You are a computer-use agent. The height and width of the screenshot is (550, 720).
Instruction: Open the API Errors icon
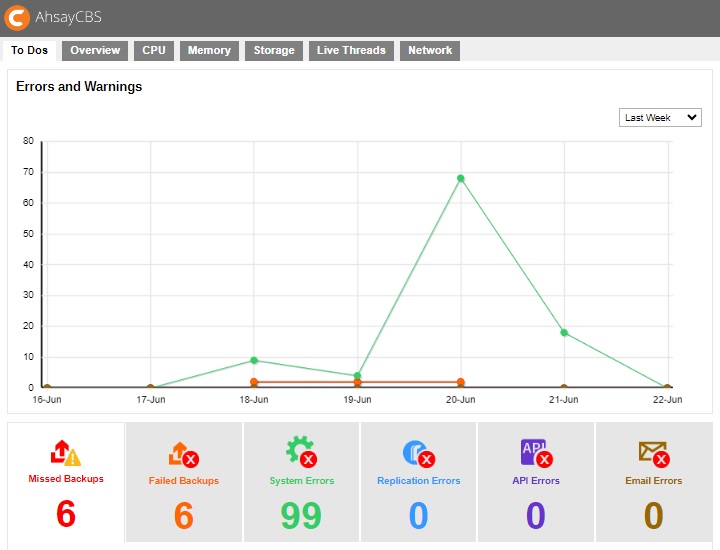[536, 453]
